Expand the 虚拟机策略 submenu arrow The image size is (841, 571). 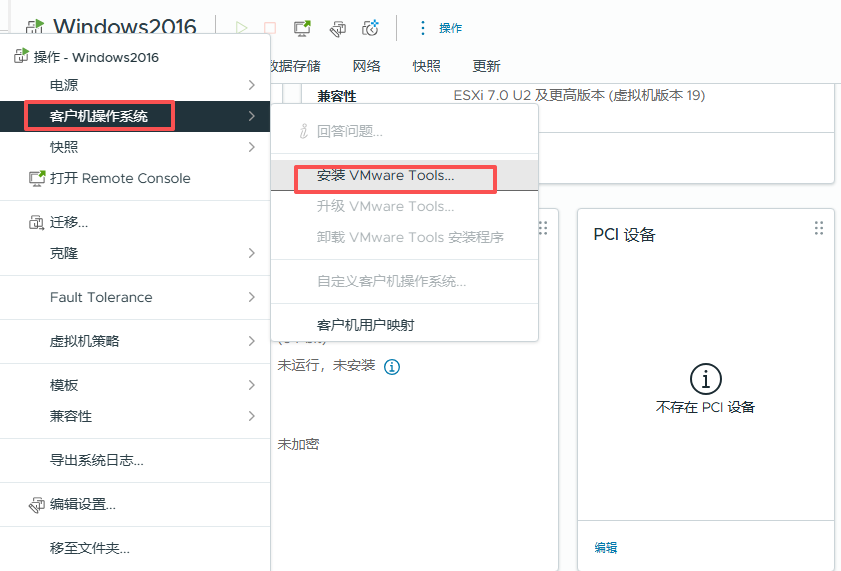tap(252, 341)
